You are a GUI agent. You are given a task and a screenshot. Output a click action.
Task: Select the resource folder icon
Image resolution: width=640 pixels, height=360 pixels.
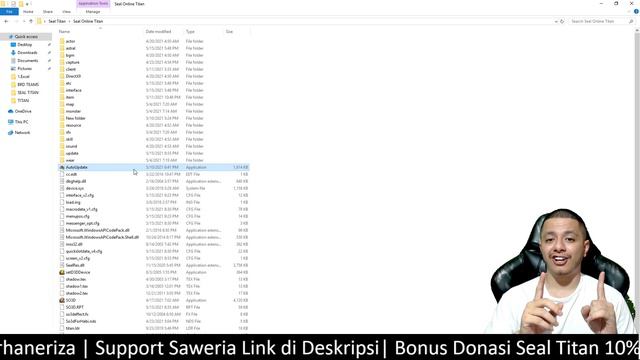pyautogui.click(x=62, y=125)
